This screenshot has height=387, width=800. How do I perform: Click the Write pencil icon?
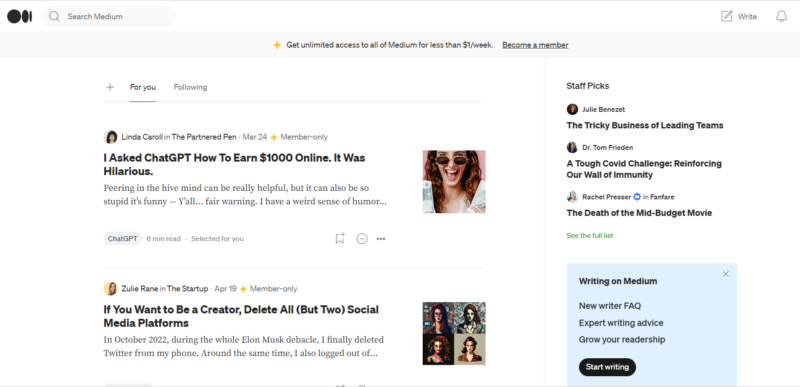click(727, 16)
